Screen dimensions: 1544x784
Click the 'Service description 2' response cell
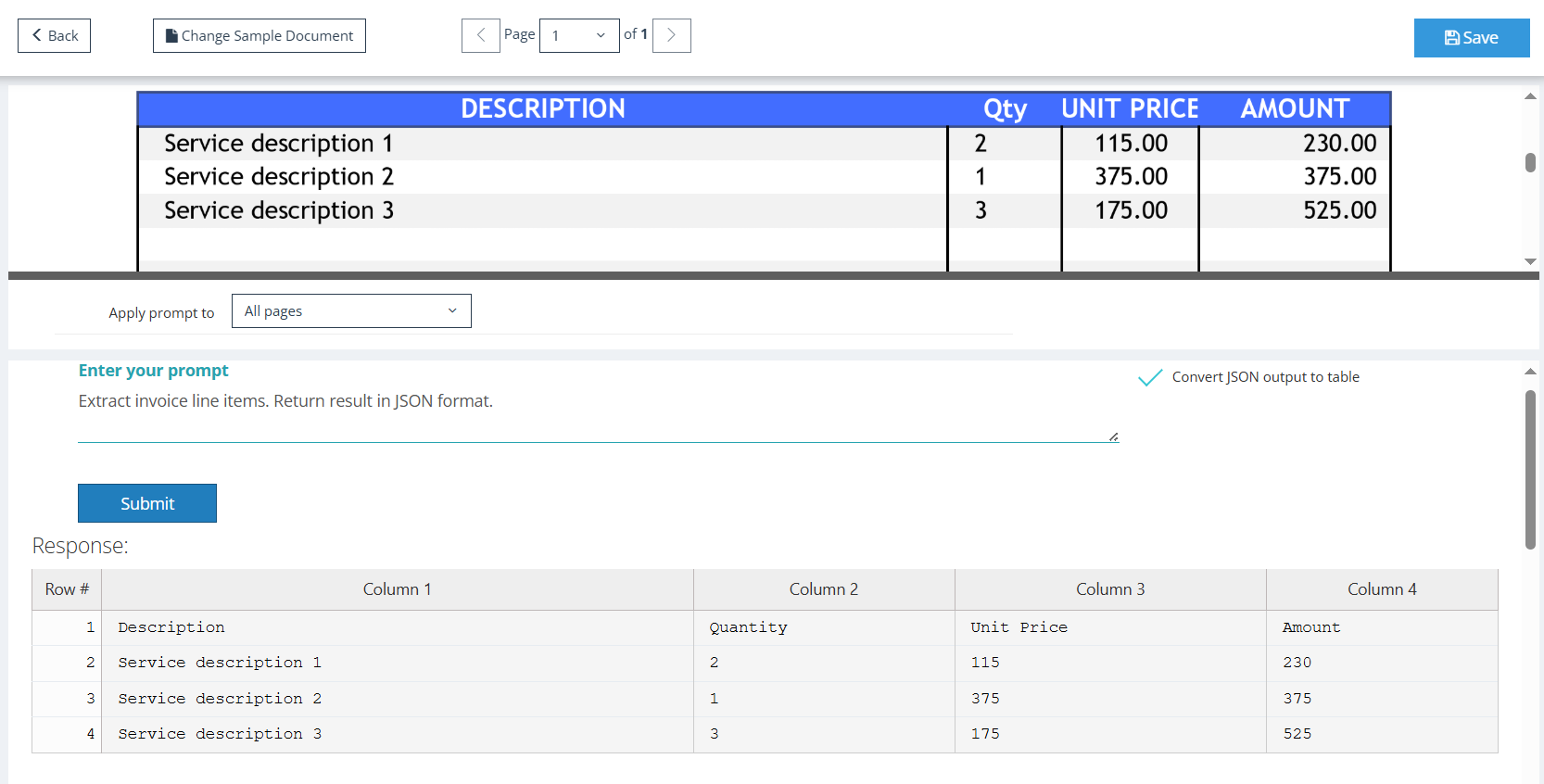click(398, 699)
